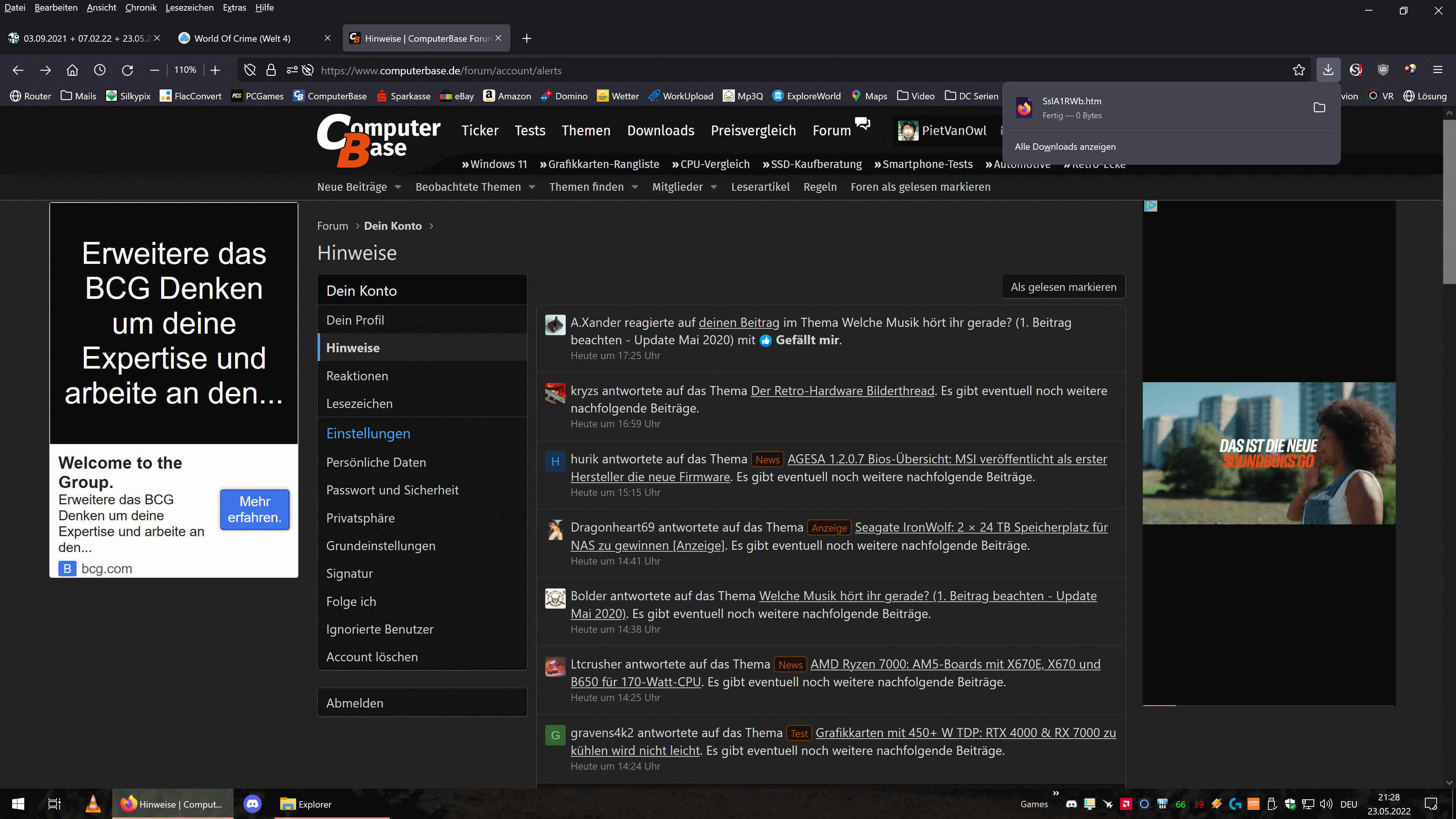Open the Grafikkarten-Rangliste quick link

pyautogui.click(x=599, y=164)
